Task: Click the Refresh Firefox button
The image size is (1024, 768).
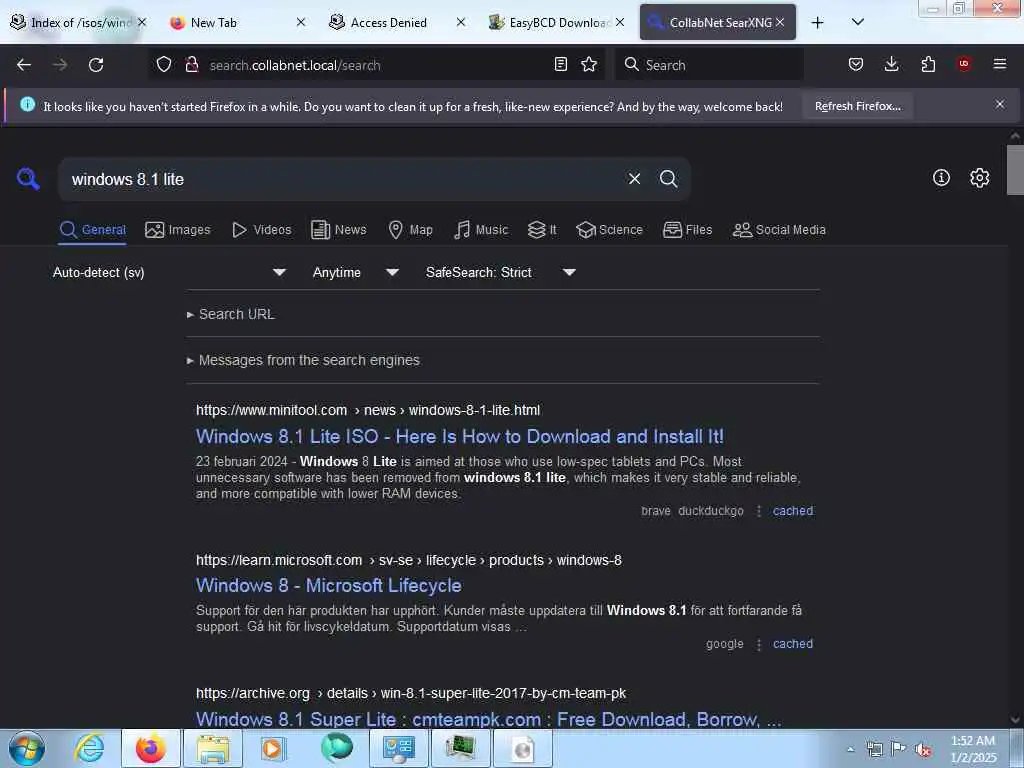Action: (857, 106)
